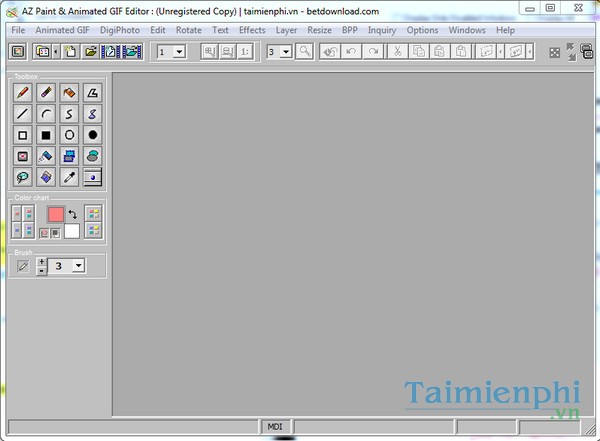Select the paint bucket fill tool
Viewport: 600px width, 441px height.
tap(46, 177)
